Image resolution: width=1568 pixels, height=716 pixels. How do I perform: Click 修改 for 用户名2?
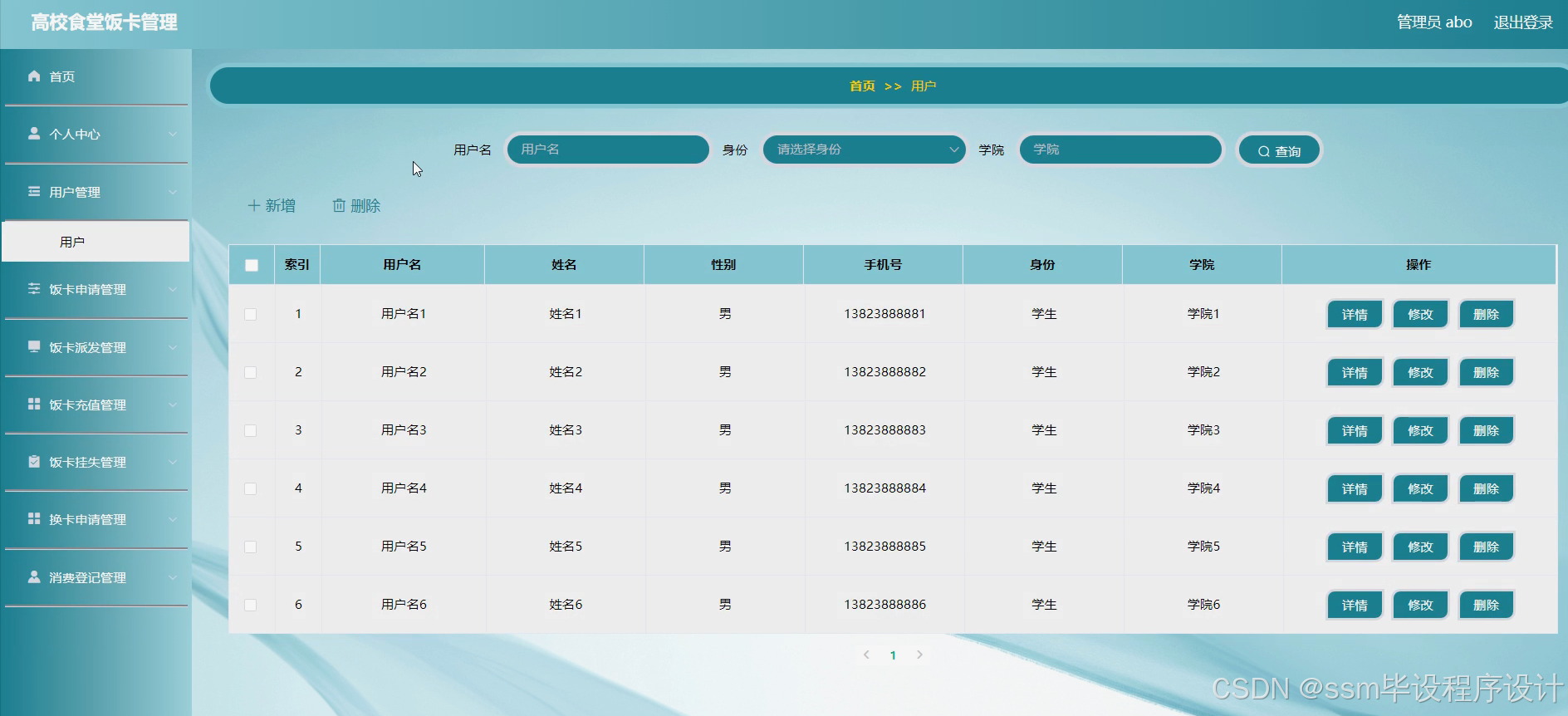(x=1420, y=372)
